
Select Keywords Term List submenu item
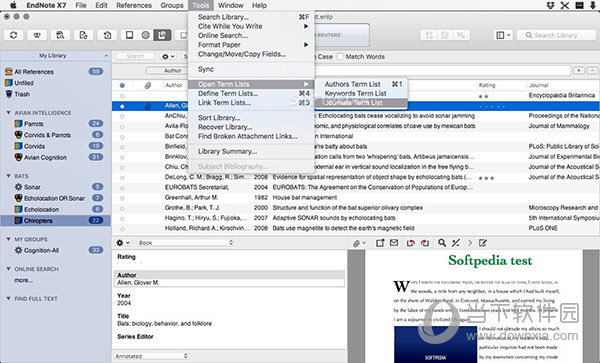tap(361, 93)
